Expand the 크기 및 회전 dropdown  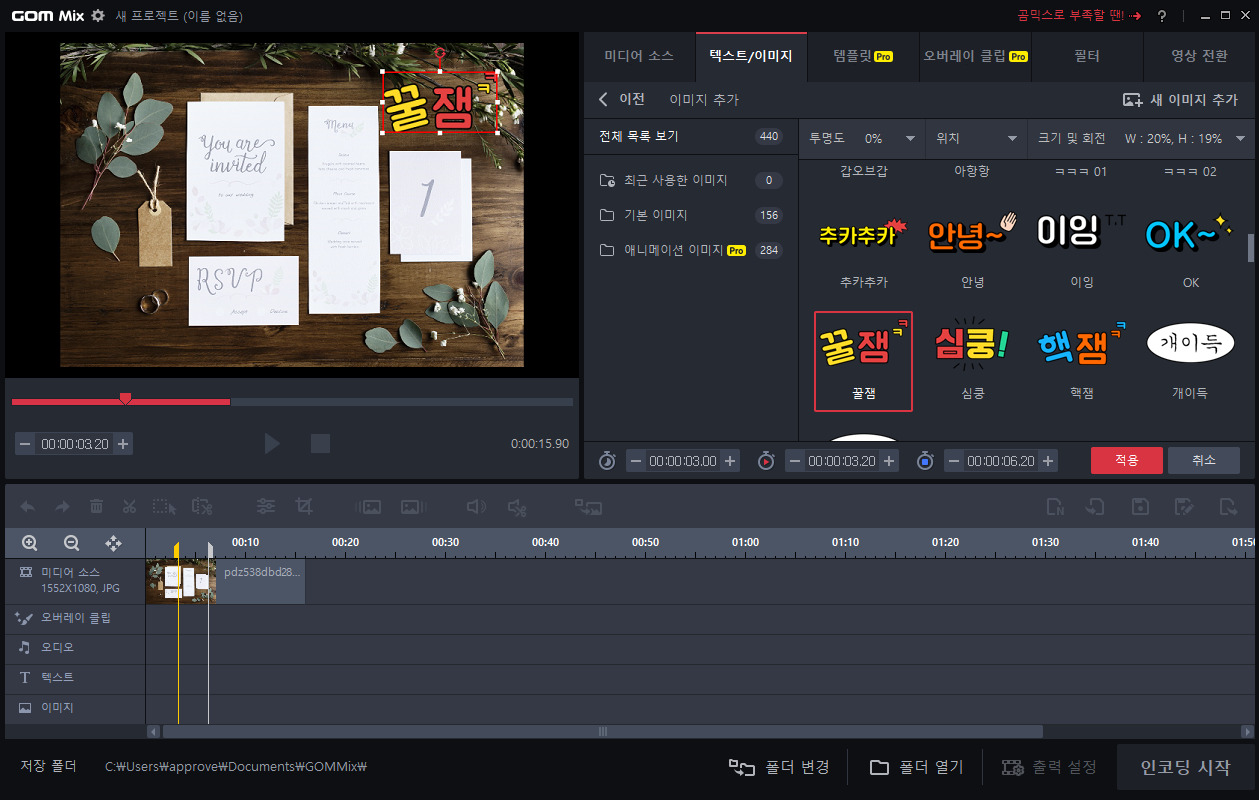click(x=1141, y=138)
